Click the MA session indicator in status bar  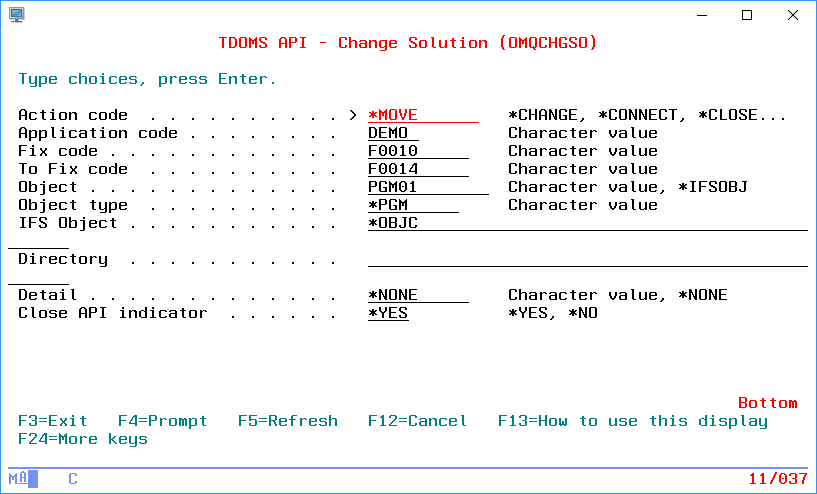pos(18,479)
